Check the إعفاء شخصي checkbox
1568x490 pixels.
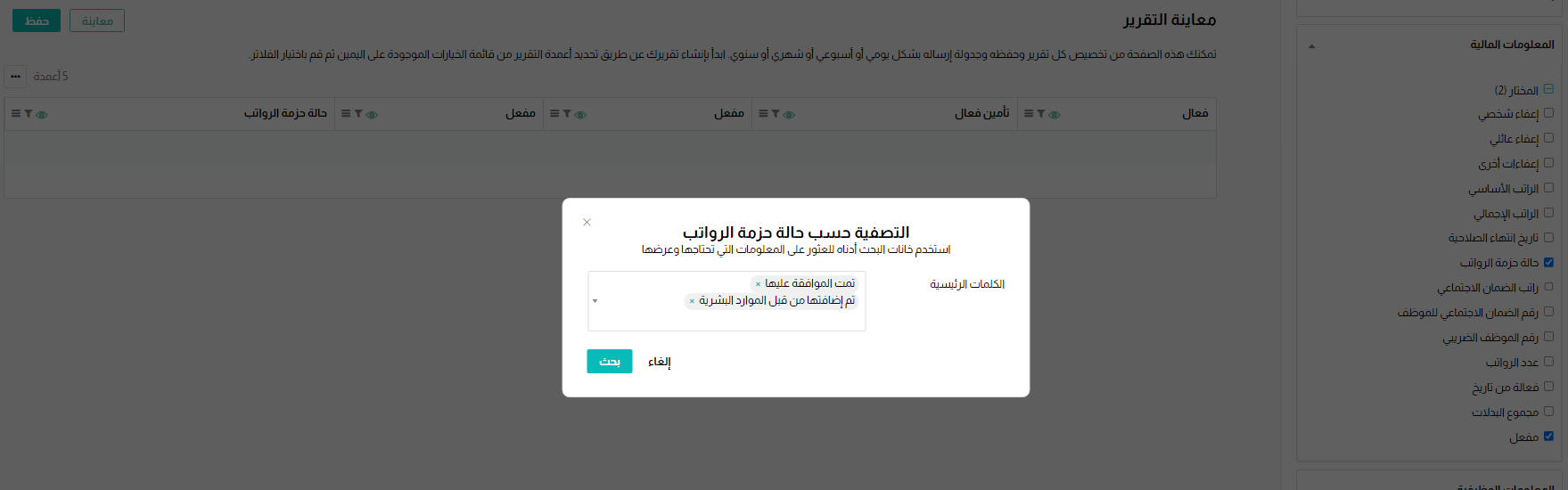pos(1548,113)
